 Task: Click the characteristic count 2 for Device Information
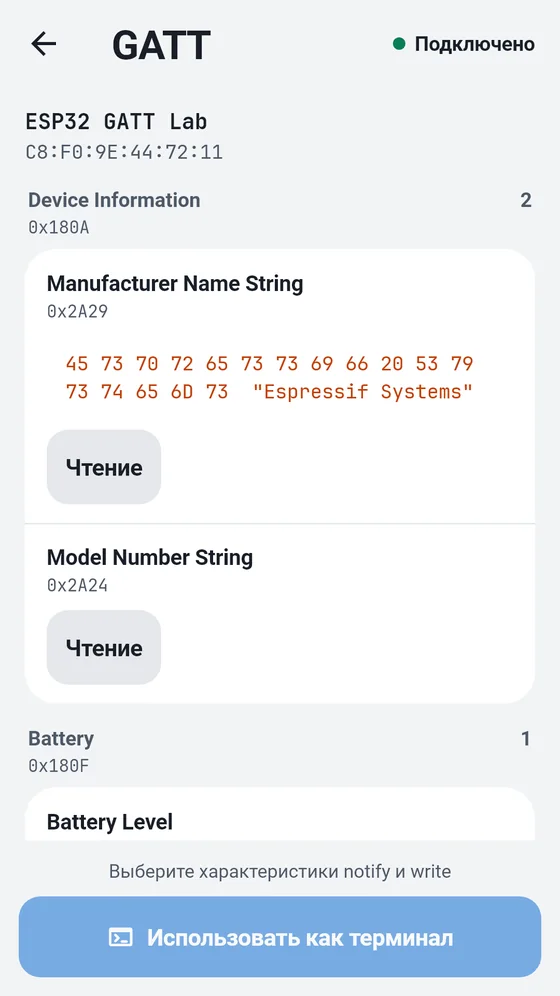[526, 200]
